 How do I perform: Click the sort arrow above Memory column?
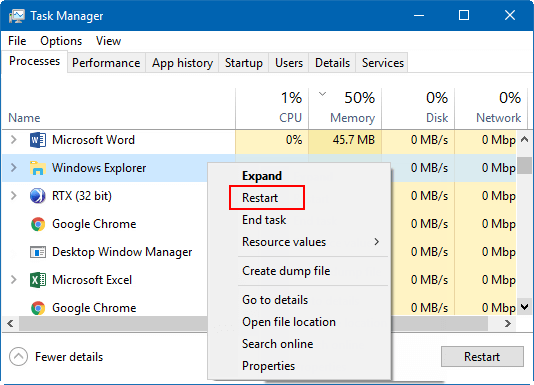(x=322, y=94)
